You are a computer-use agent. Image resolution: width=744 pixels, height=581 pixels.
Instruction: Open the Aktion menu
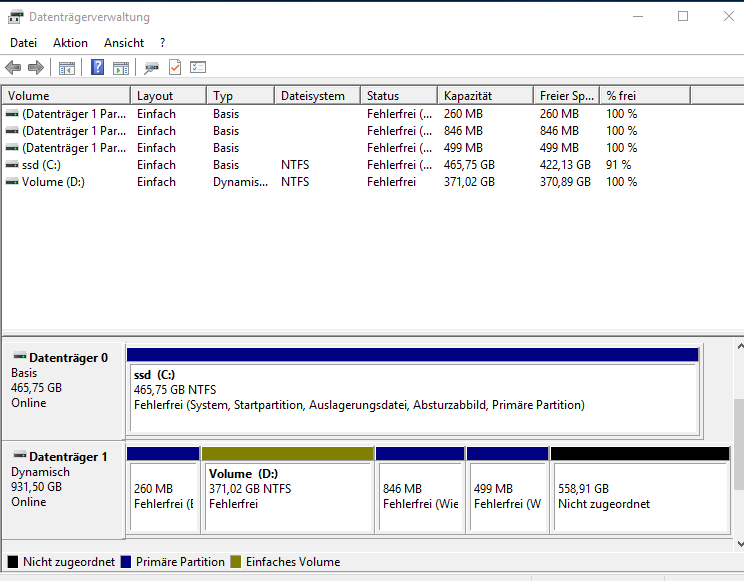pyautogui.click(x=70, y=43)
